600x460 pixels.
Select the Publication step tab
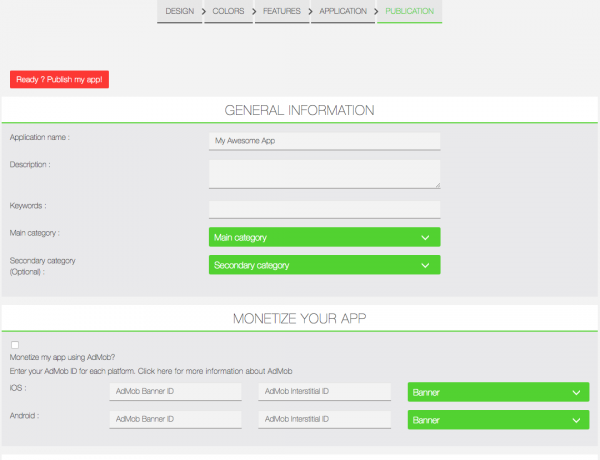[409, 11]
